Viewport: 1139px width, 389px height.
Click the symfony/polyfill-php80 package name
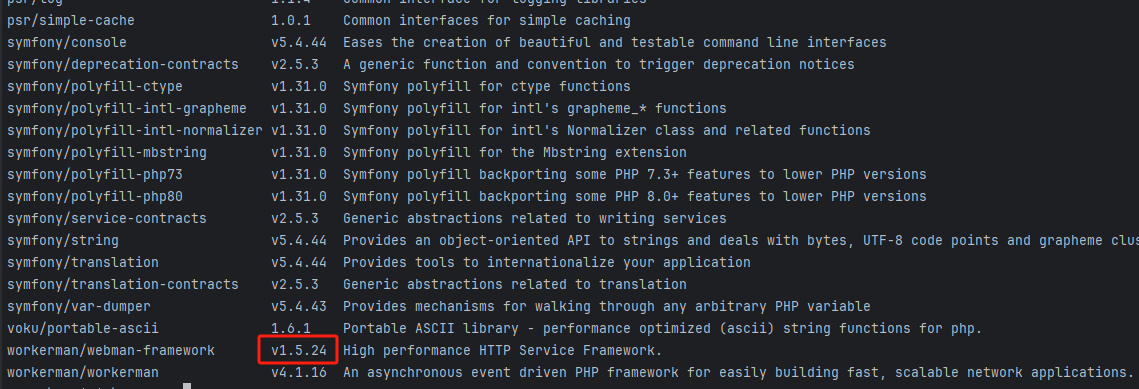pos(94,196)
